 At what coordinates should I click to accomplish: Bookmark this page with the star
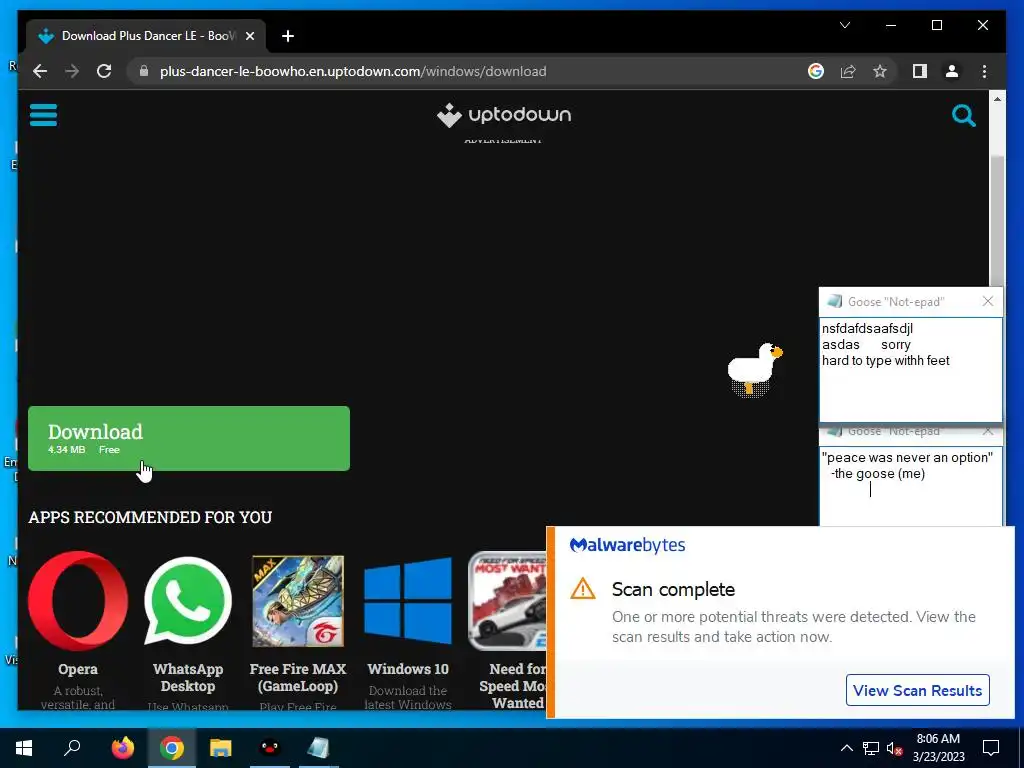pyautogui.click(x=880, y=71)
